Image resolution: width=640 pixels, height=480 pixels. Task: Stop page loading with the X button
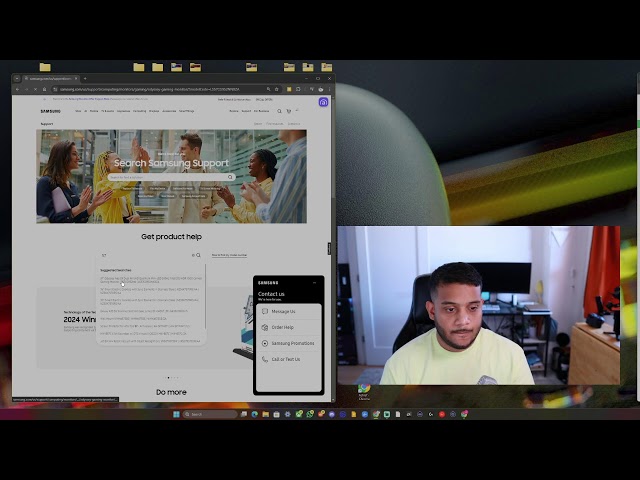click(x=35, y=89)
